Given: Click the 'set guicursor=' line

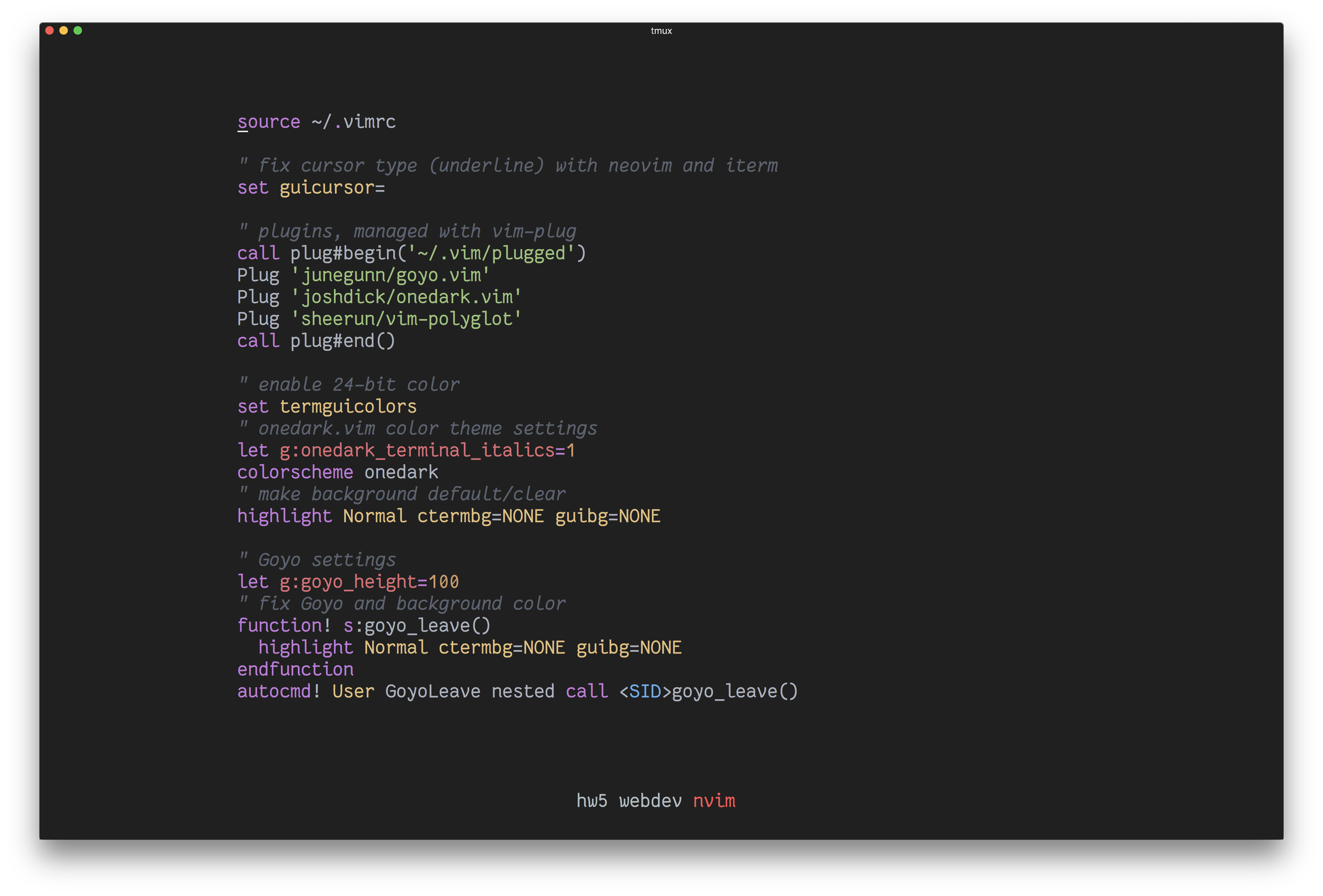Looking at the screenshot, I should [311, 188].
